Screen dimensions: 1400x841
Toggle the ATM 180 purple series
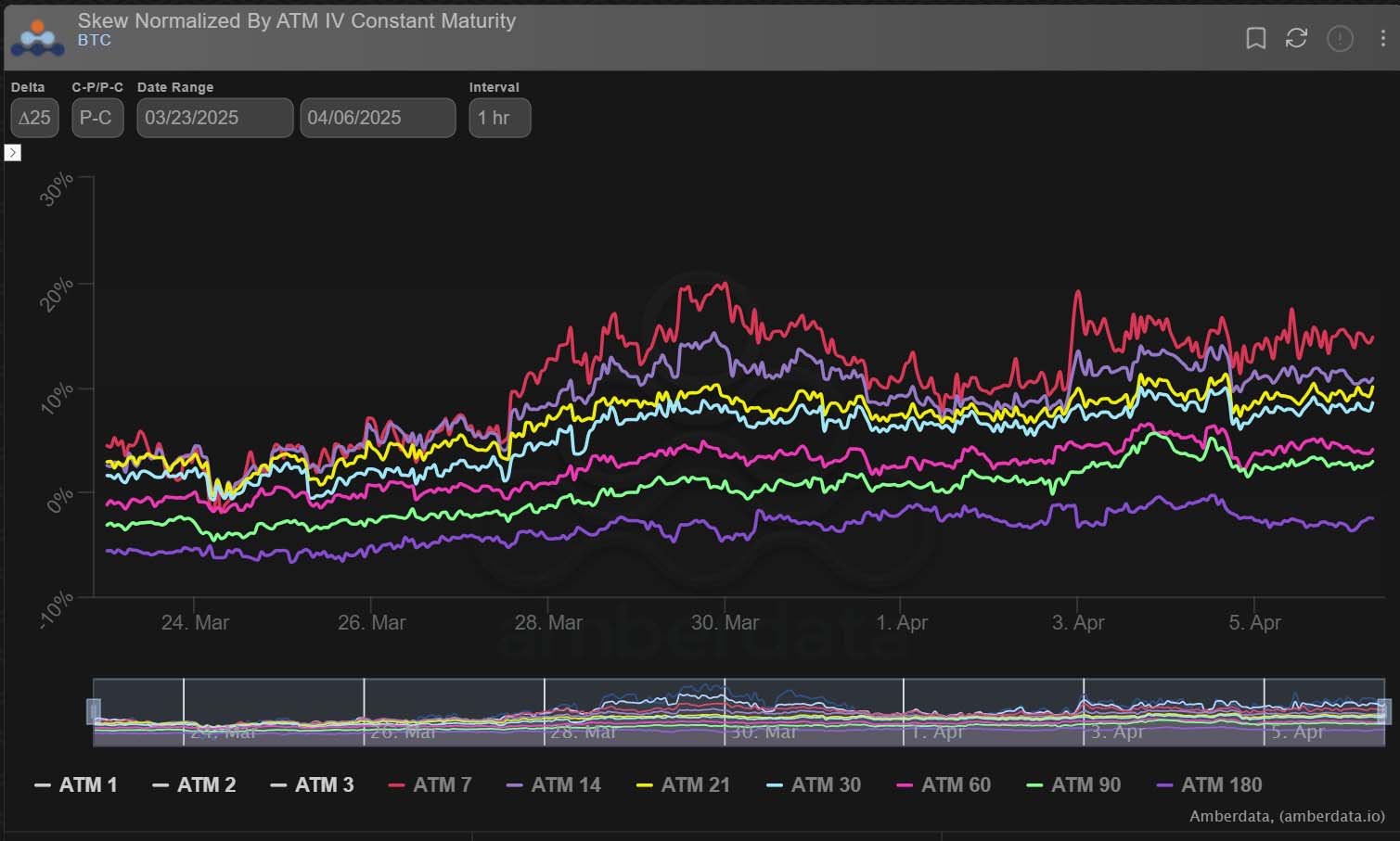click(x=1210, y=785)
